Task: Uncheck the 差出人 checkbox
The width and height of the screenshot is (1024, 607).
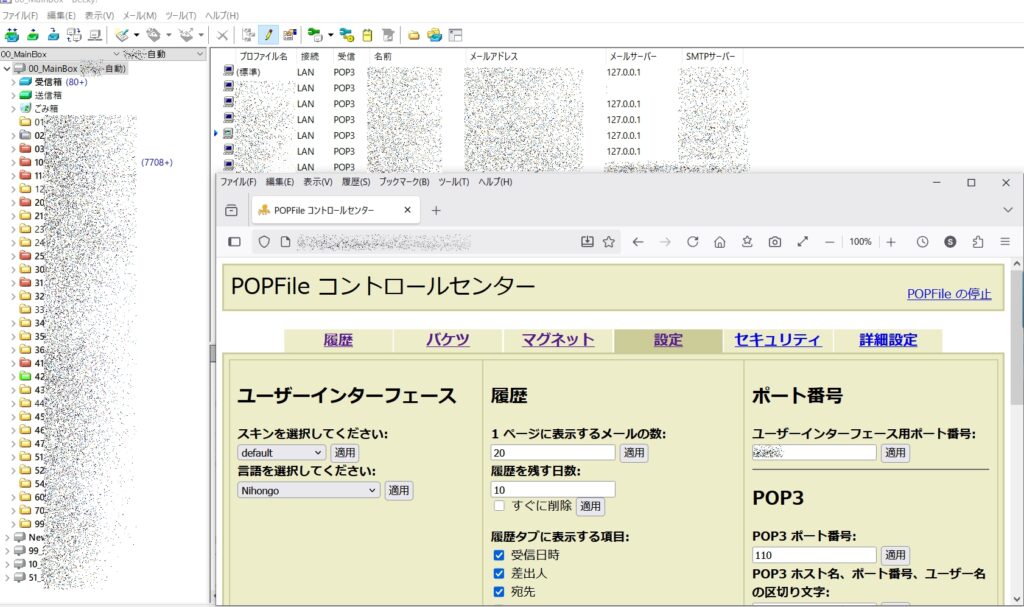Action: pyautogui.click(x=499, y=573)
